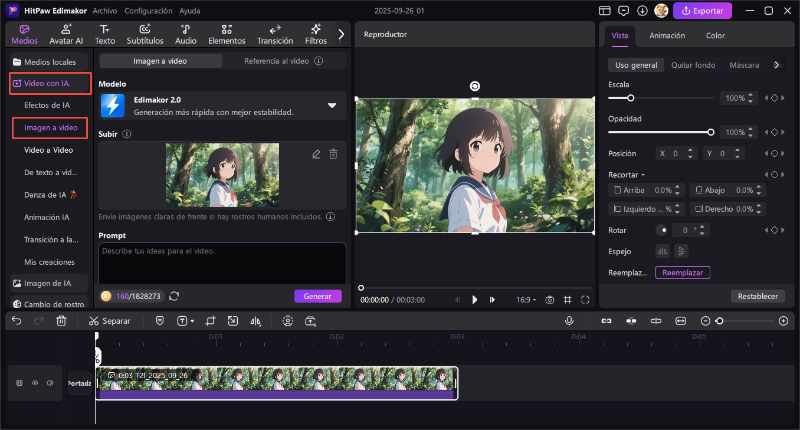Flip horizontally with Espejo icon
800x430 pixels.
(x=662, y=251)
